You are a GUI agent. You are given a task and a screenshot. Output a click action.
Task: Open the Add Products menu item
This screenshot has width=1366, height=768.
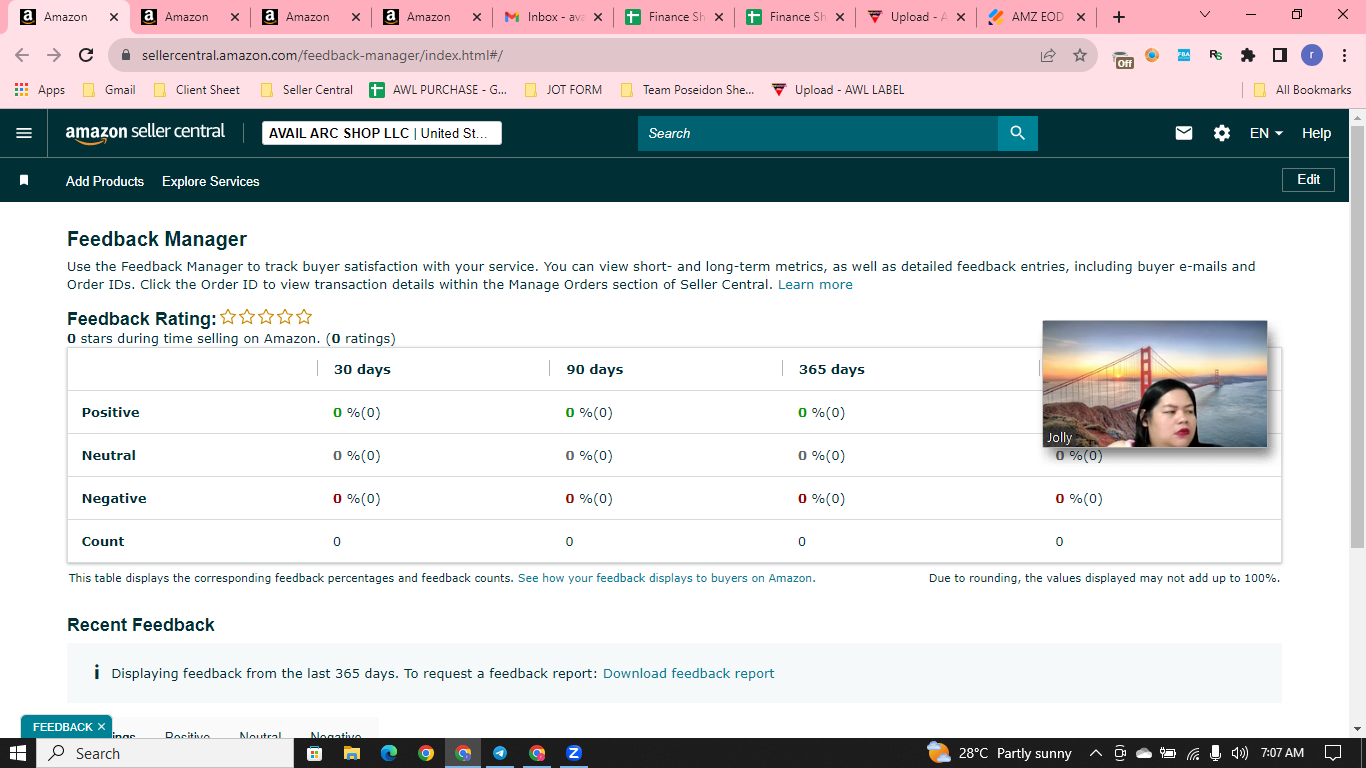105,181
